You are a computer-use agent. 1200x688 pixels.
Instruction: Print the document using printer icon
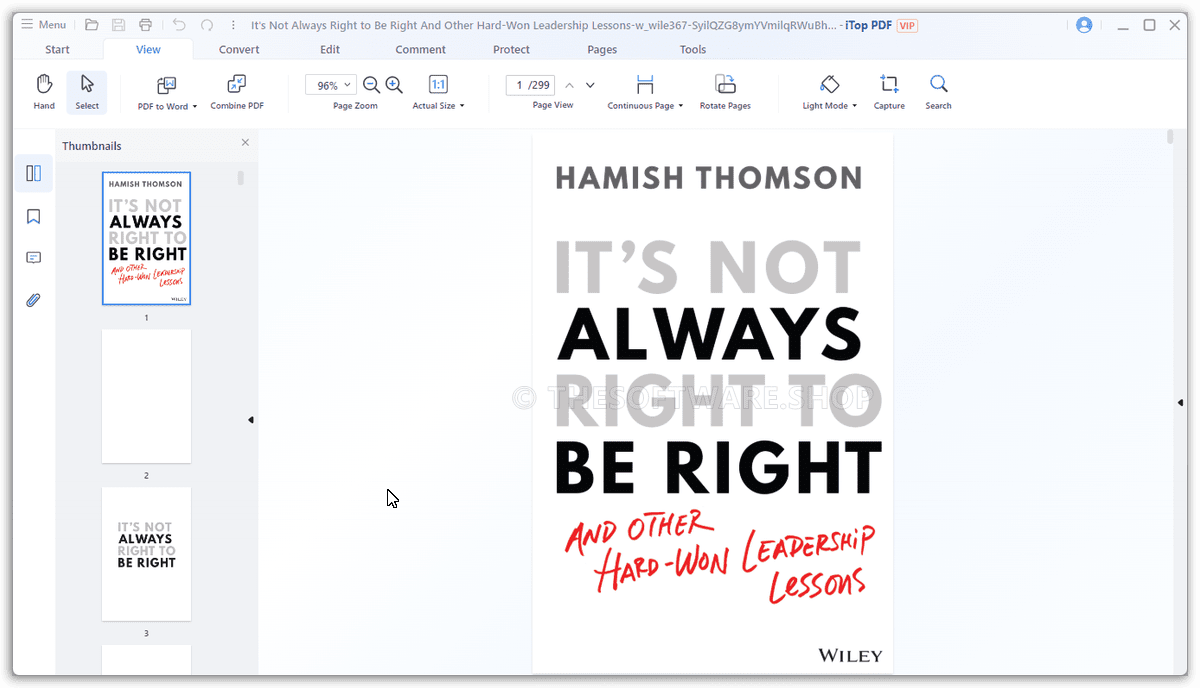point(146,25)
